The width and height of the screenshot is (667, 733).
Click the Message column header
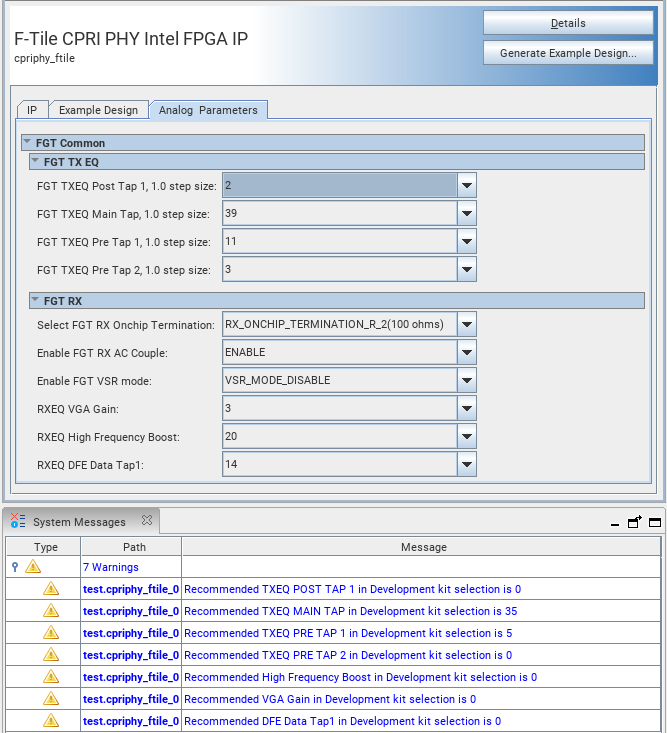422,547
